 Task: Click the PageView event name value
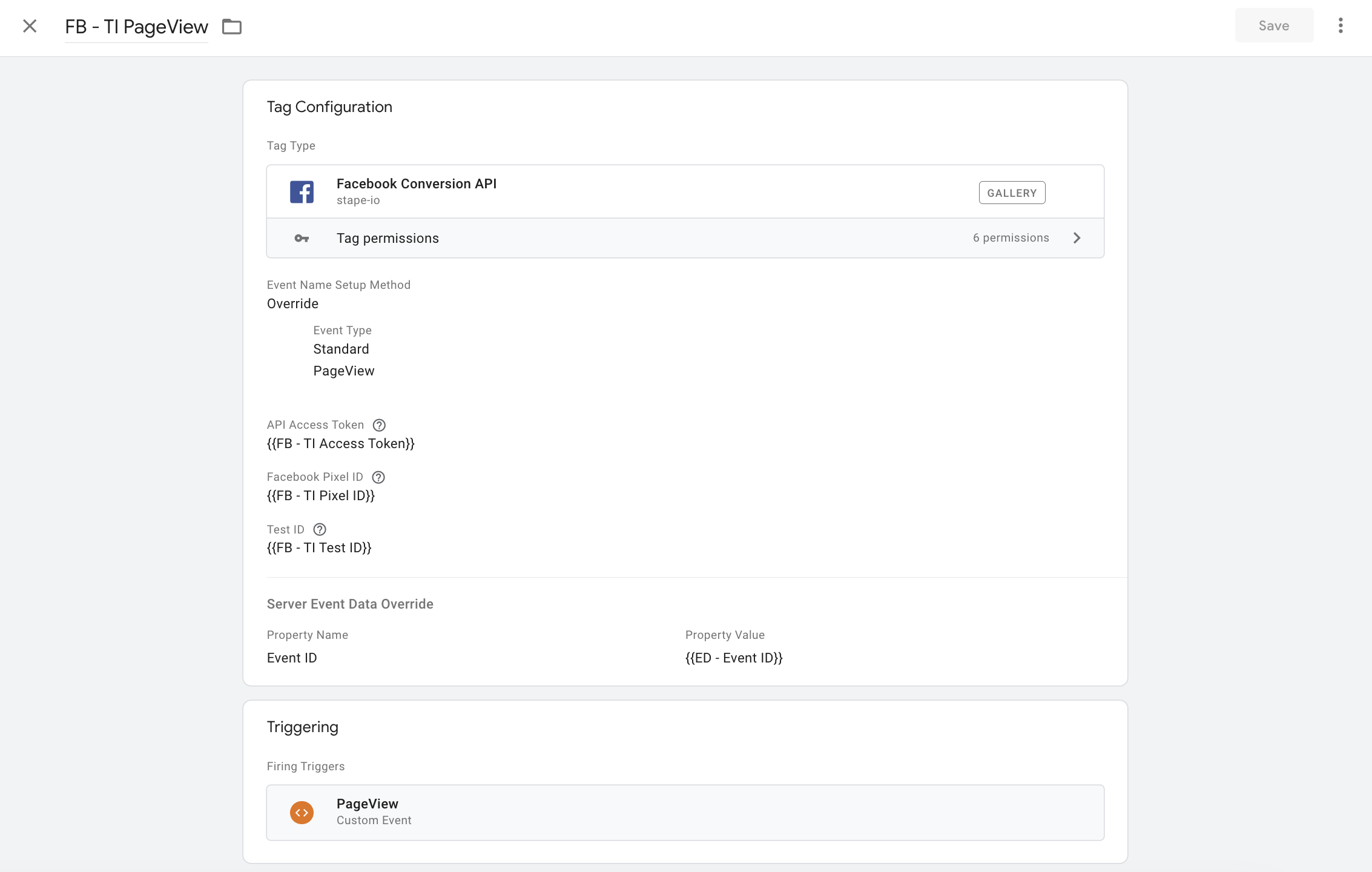344,371
